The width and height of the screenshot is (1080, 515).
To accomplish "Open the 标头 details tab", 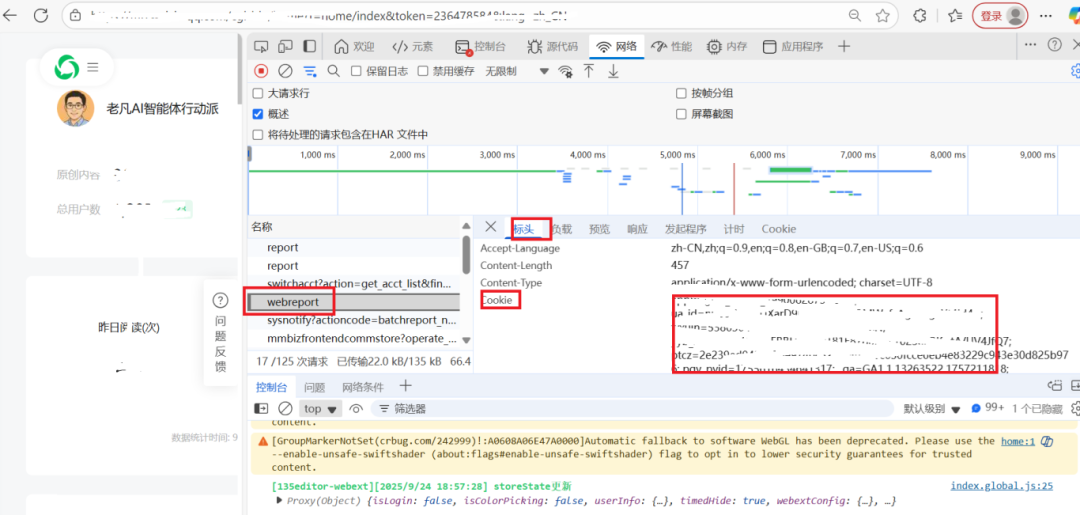I will tap(523, 229).
